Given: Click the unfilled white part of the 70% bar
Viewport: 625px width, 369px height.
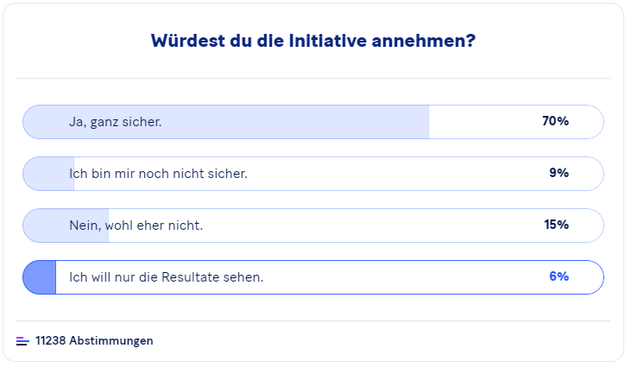Looking at the screenshot, I should click(516, 122).
